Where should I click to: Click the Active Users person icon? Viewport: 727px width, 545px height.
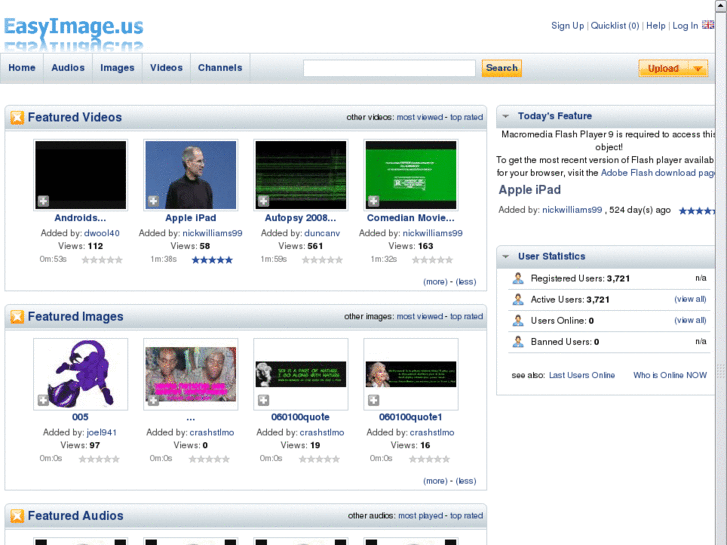pyautogui.click(x=518, y=299)
